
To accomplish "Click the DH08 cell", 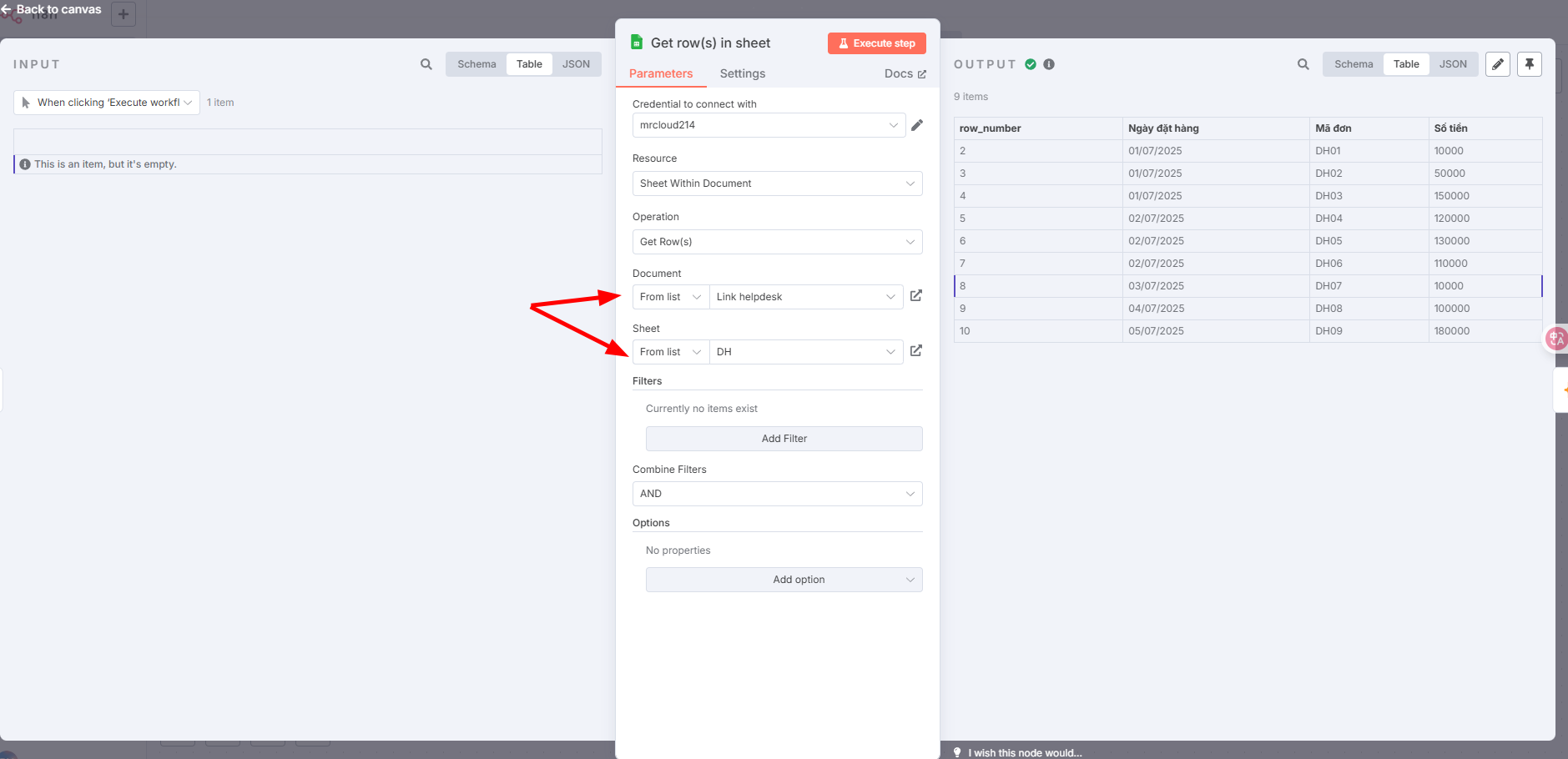I will [1369, 309].
